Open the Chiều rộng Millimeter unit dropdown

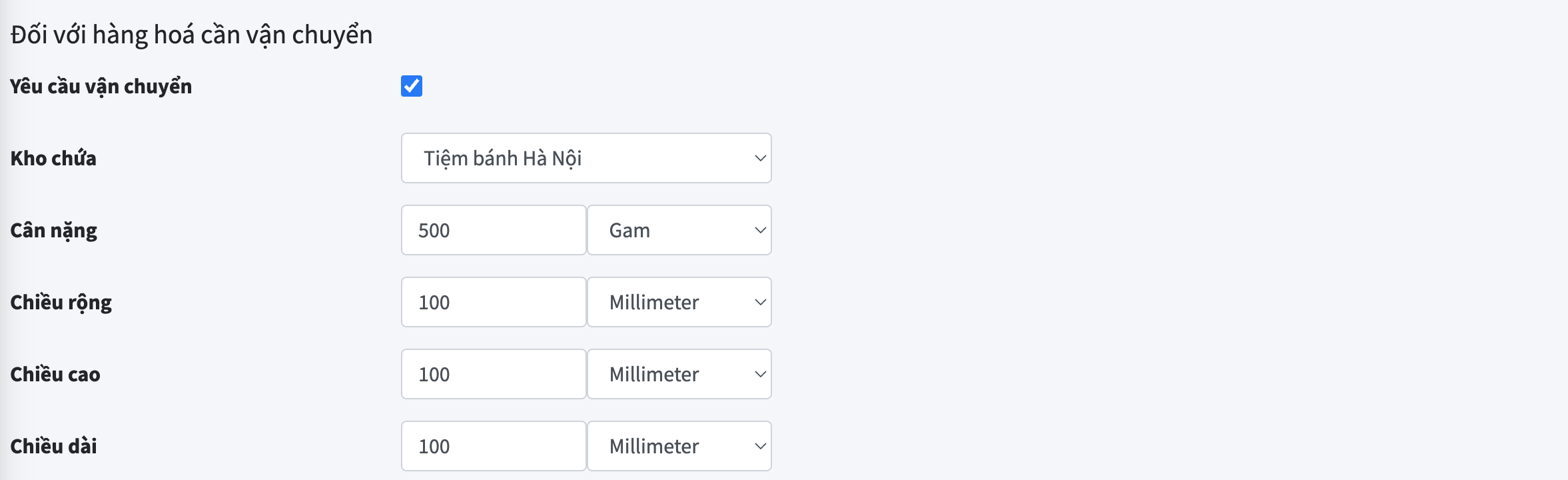pos(679,302)
